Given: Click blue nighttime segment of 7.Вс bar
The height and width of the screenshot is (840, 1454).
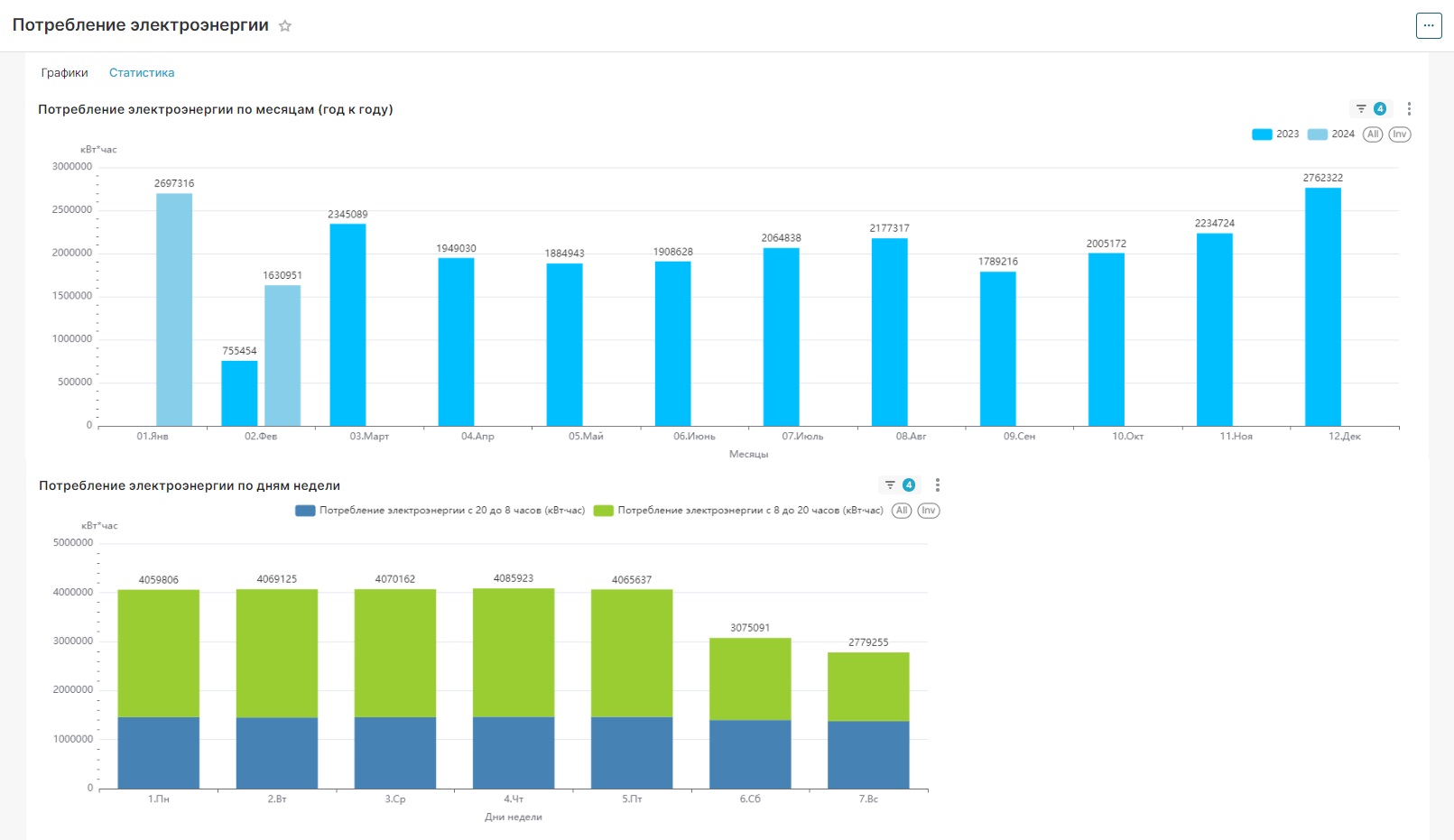Looking at the screenshot, I should tap(867, 755).
